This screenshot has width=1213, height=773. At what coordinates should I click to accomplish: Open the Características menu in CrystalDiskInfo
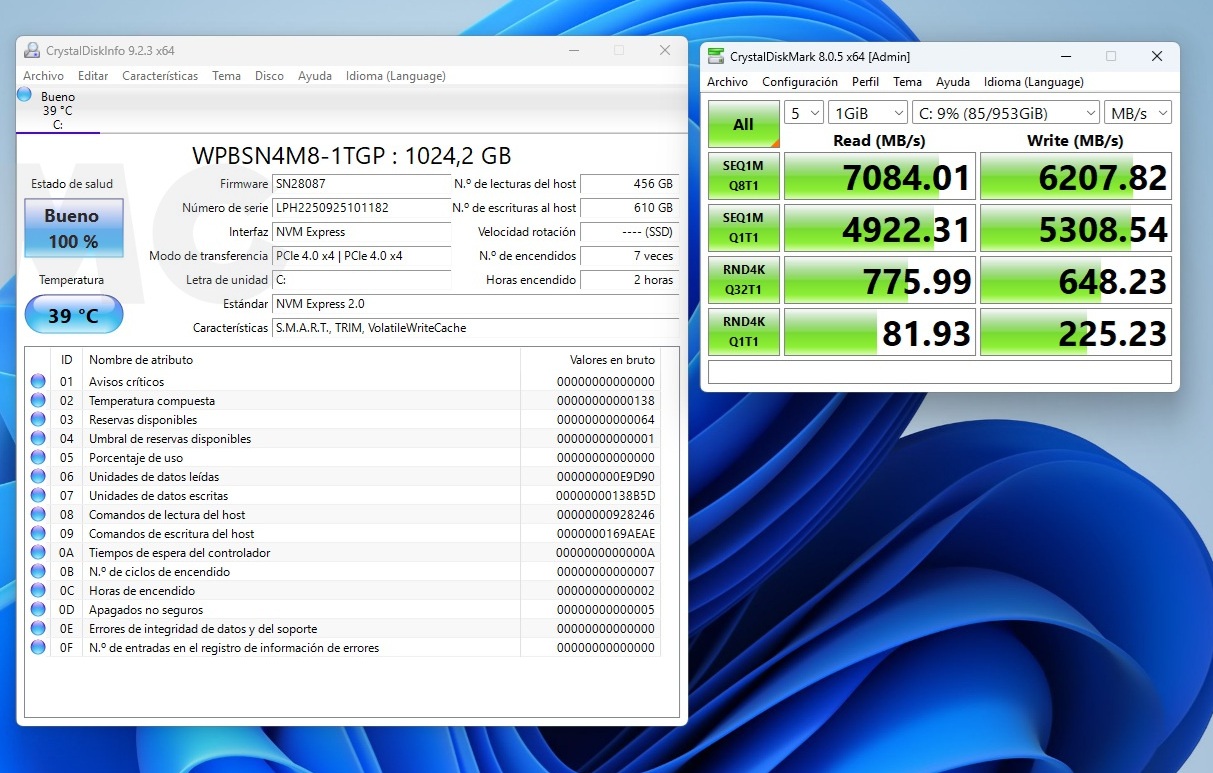coord(160,76)
